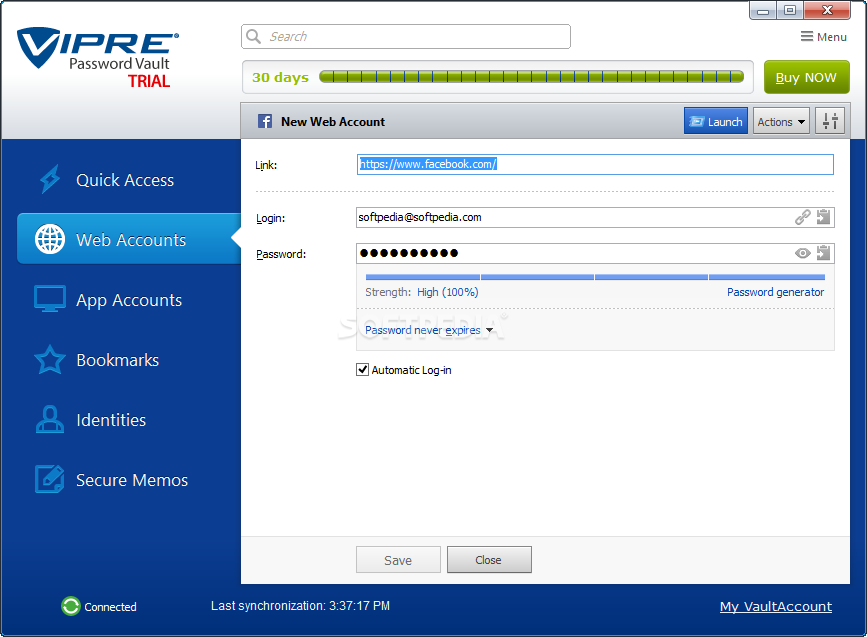The height and width of the screenshot is (637, 867).
Task: Open My VaultAccount link
Action: coord(776,607)
